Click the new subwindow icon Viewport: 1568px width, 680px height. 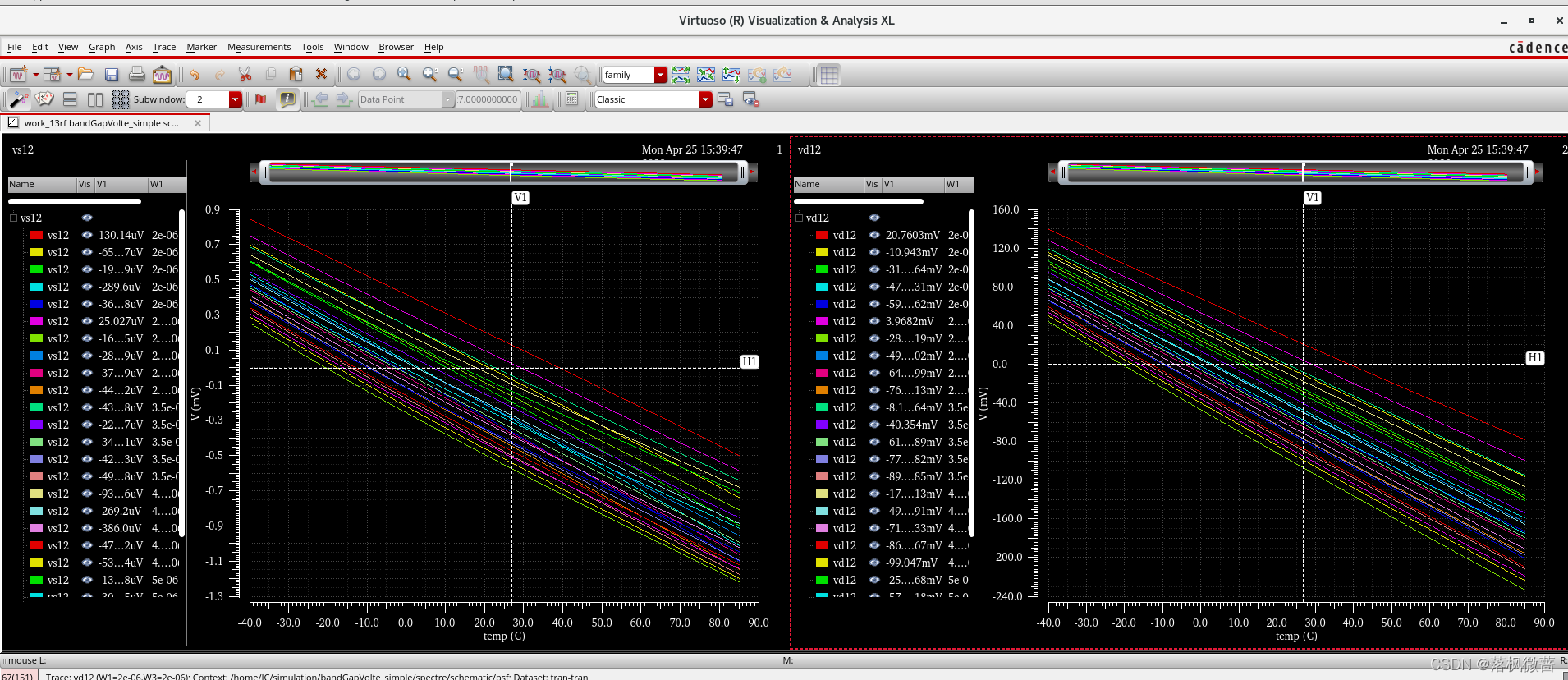click(52, 75)
